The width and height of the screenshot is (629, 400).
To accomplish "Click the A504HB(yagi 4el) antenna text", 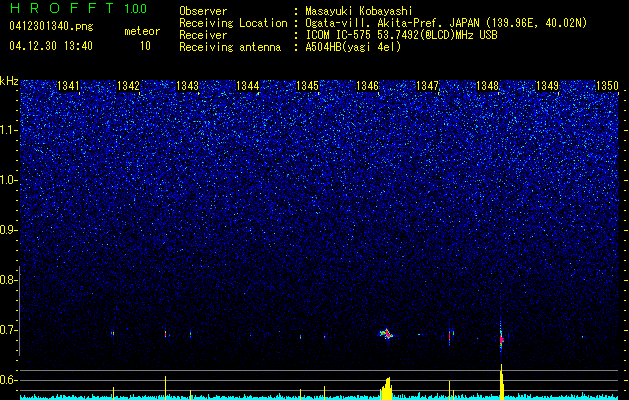I will 353,47.
